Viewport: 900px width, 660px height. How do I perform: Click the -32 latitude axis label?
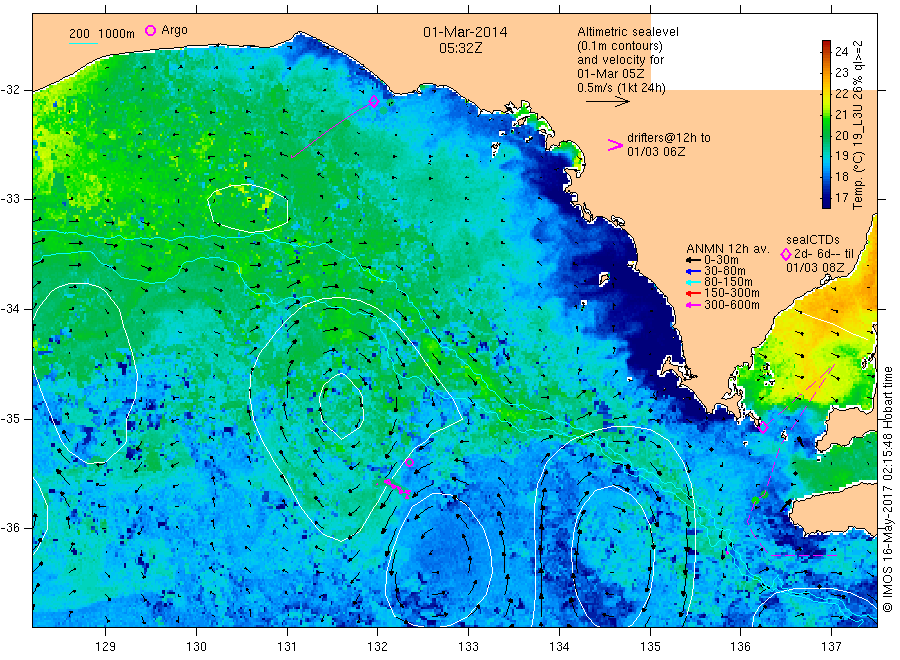point(10,90)
